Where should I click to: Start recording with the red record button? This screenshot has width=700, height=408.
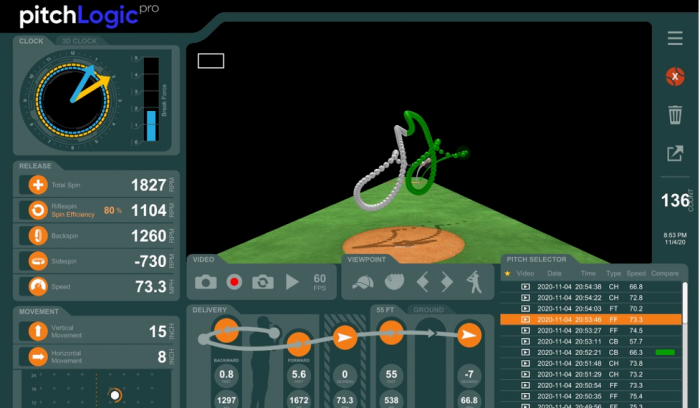coord(235,283)
